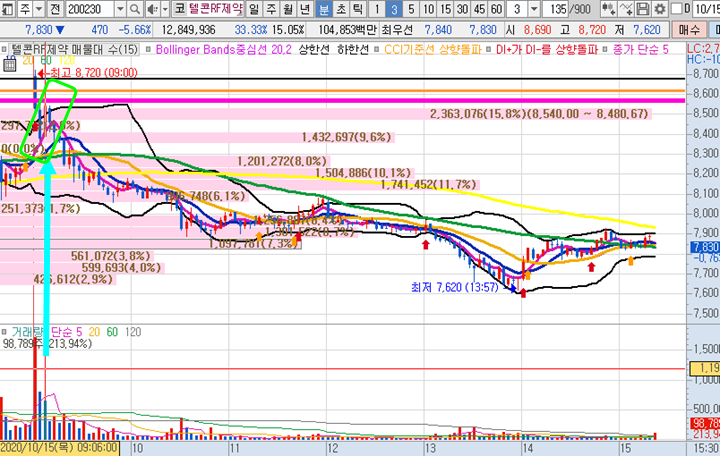Choose 1 minute interval button

377,8
